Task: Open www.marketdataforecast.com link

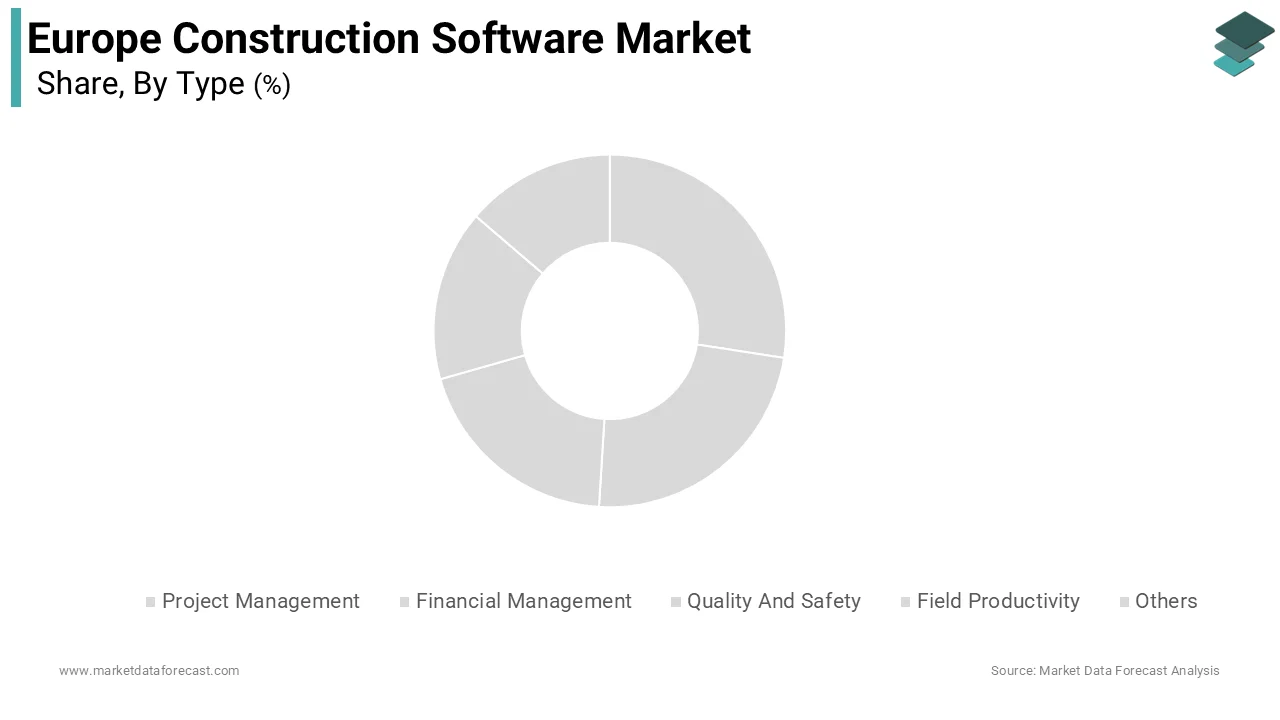Action: pos(149,670)
